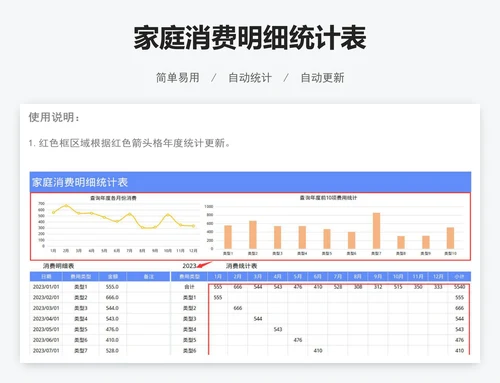This screenshot has width=500, height=383.
Task: Select the date cell 2023/07/01
Action: pyautogui.click(x=46, y=351)
